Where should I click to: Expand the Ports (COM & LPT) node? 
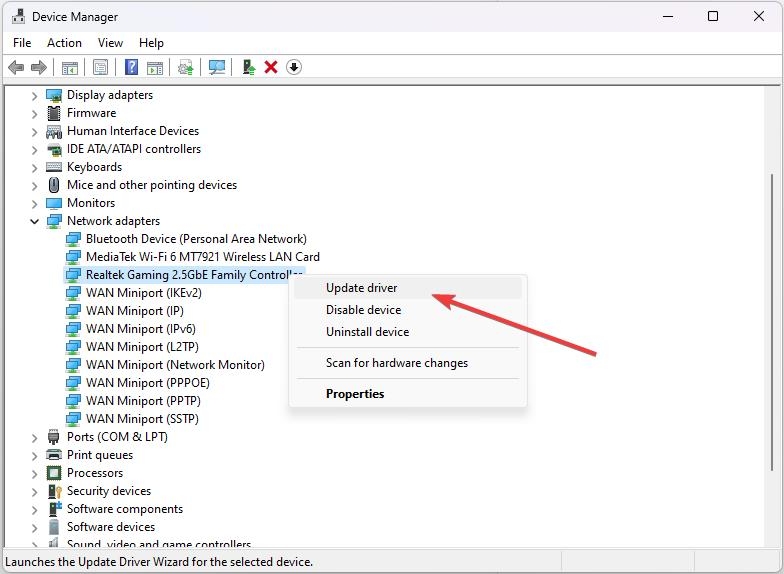34,438
